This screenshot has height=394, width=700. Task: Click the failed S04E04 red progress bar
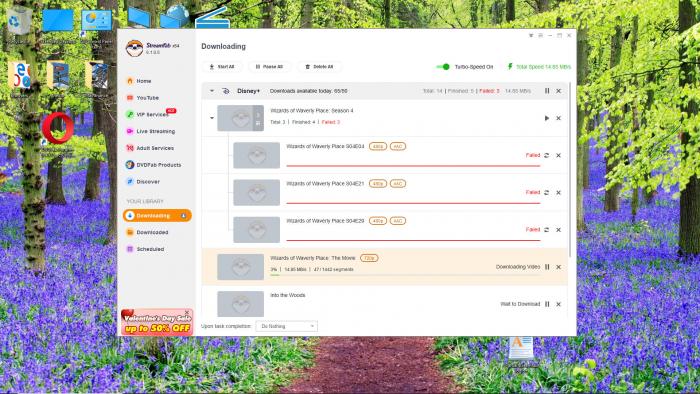(413, 166)
